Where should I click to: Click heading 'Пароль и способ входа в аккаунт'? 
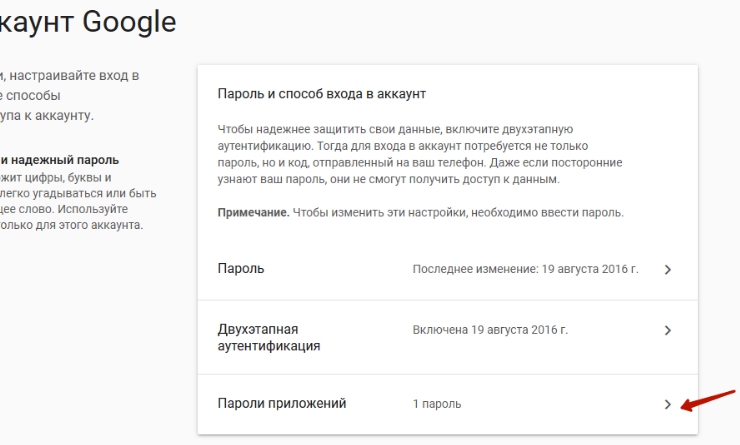[x=321, y=94]
